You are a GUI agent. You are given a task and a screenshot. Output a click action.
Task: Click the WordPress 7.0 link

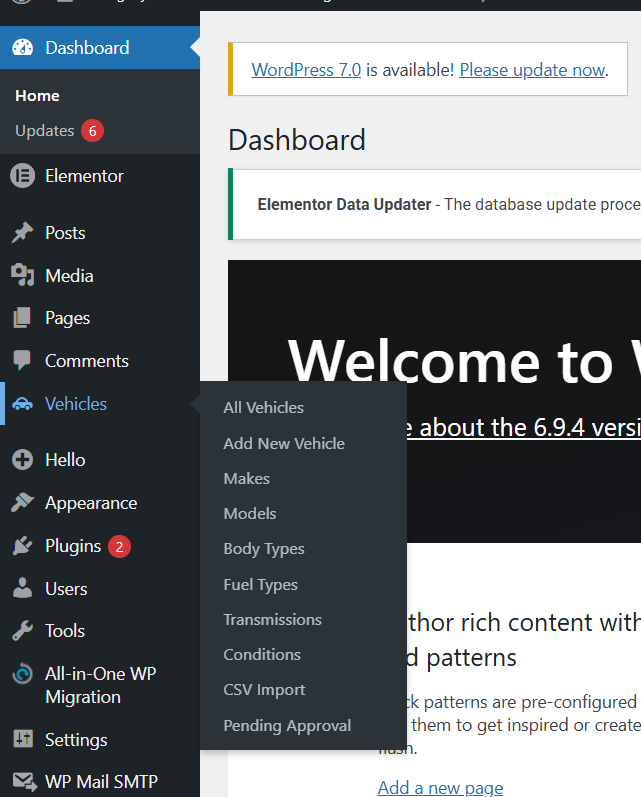[306, 70]
